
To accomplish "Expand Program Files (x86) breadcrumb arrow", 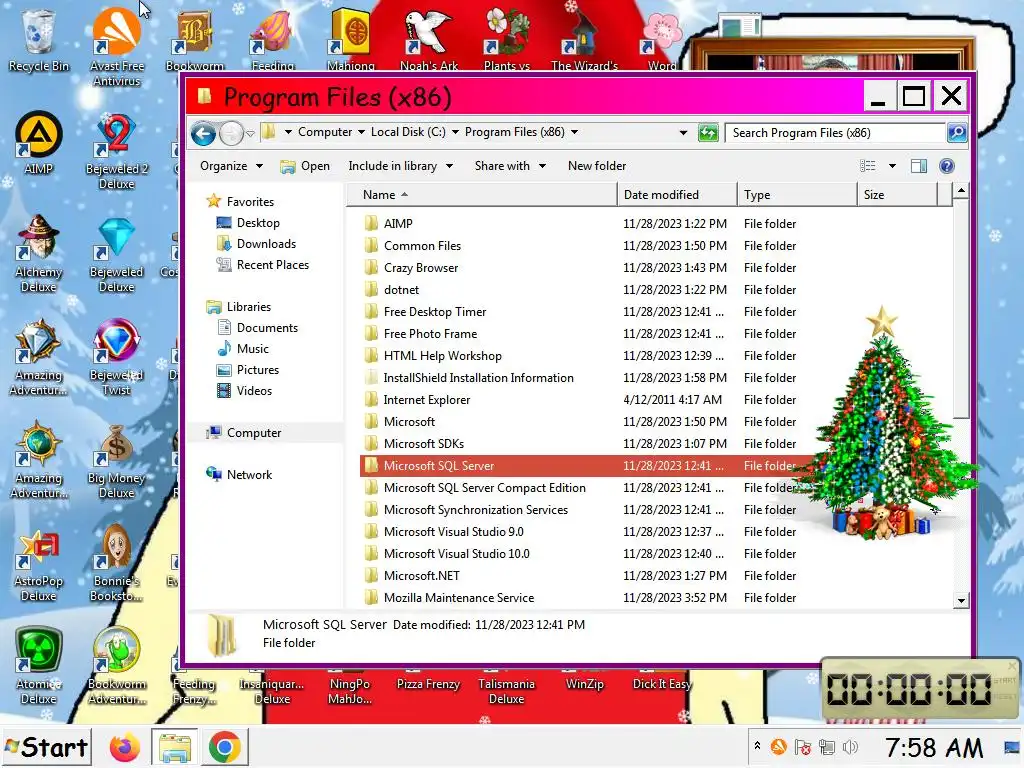I will 574,132.
